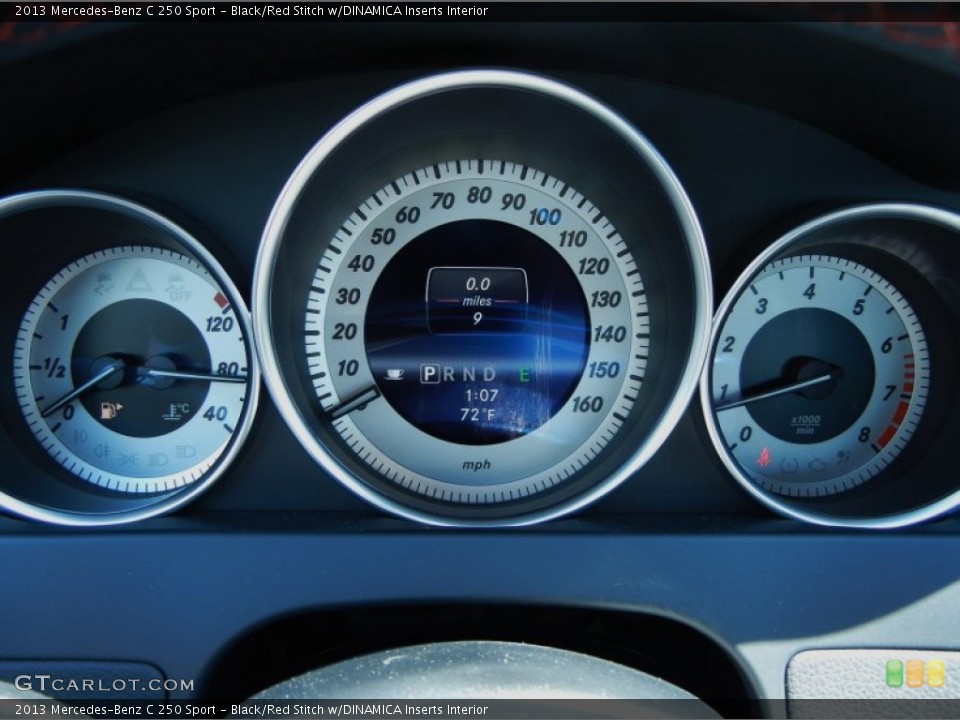Screen dimensions: 960x720
Task: Click the rear fog light icon
Action: pyautogui.click(x=102, y=451)
